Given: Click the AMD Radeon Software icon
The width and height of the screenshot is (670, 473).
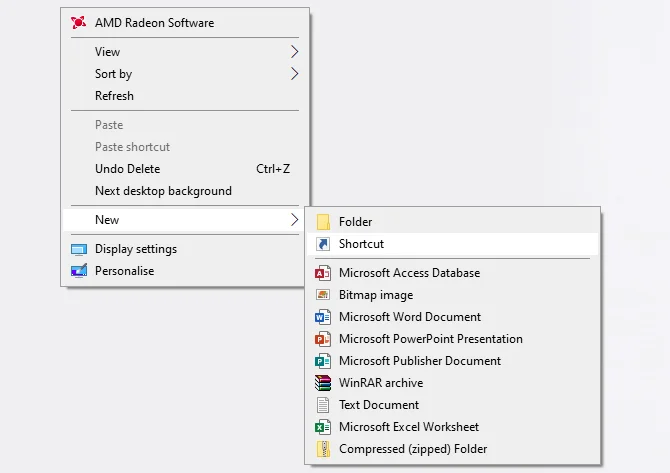Looking at the screenshot, I should (x=79, y=22).
